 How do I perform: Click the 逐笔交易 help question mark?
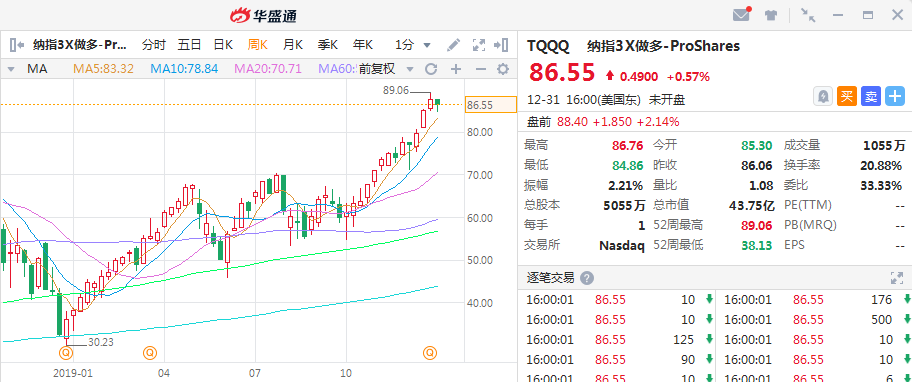[587, 278]
